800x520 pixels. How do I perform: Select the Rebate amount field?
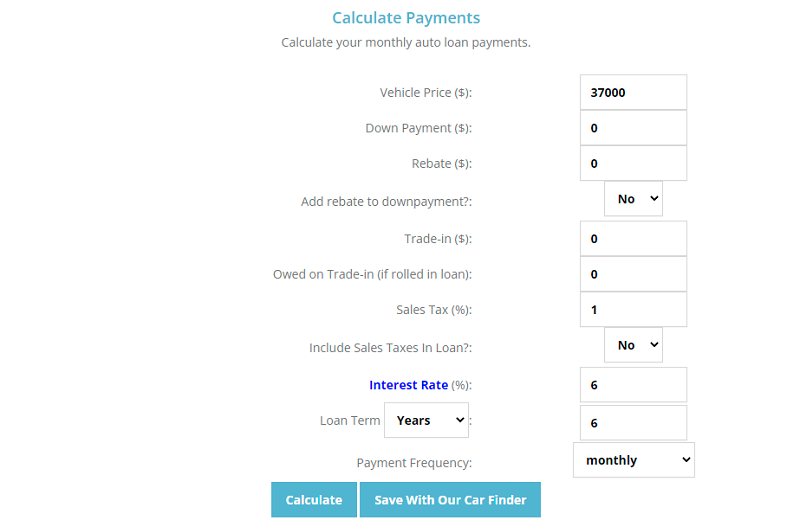coord(633,164)
